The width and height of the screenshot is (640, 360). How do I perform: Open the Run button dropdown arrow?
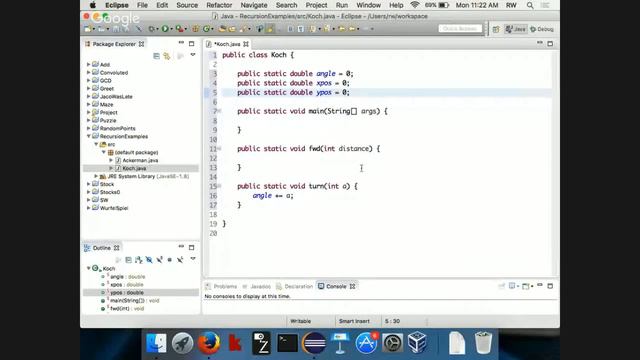tap(171, 29)
